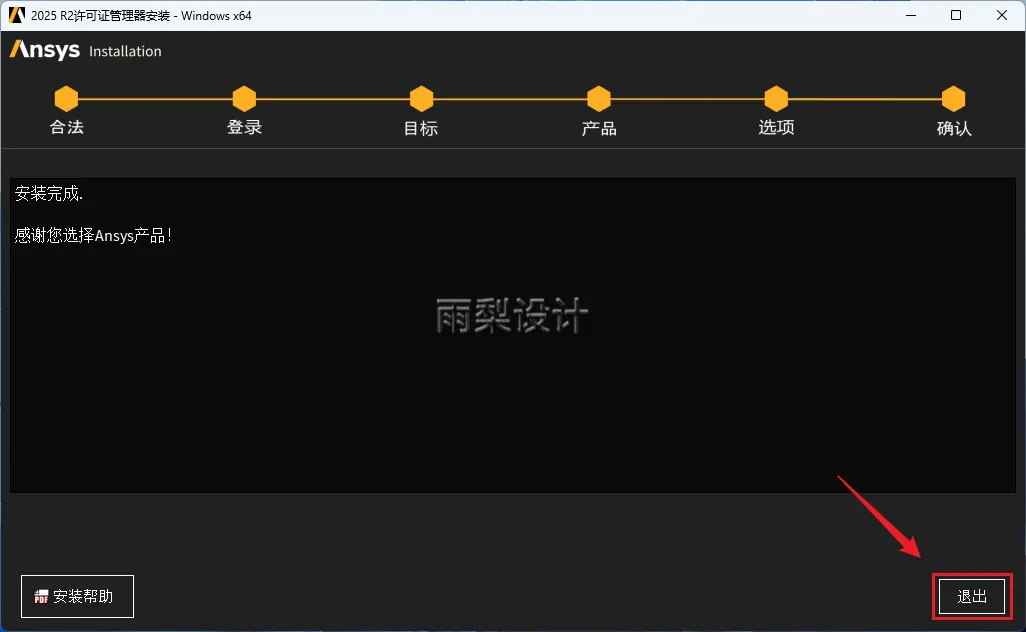Select the 产品 step hexagon marker
This screenshot has width=1026, height=632.
point(599,99)
